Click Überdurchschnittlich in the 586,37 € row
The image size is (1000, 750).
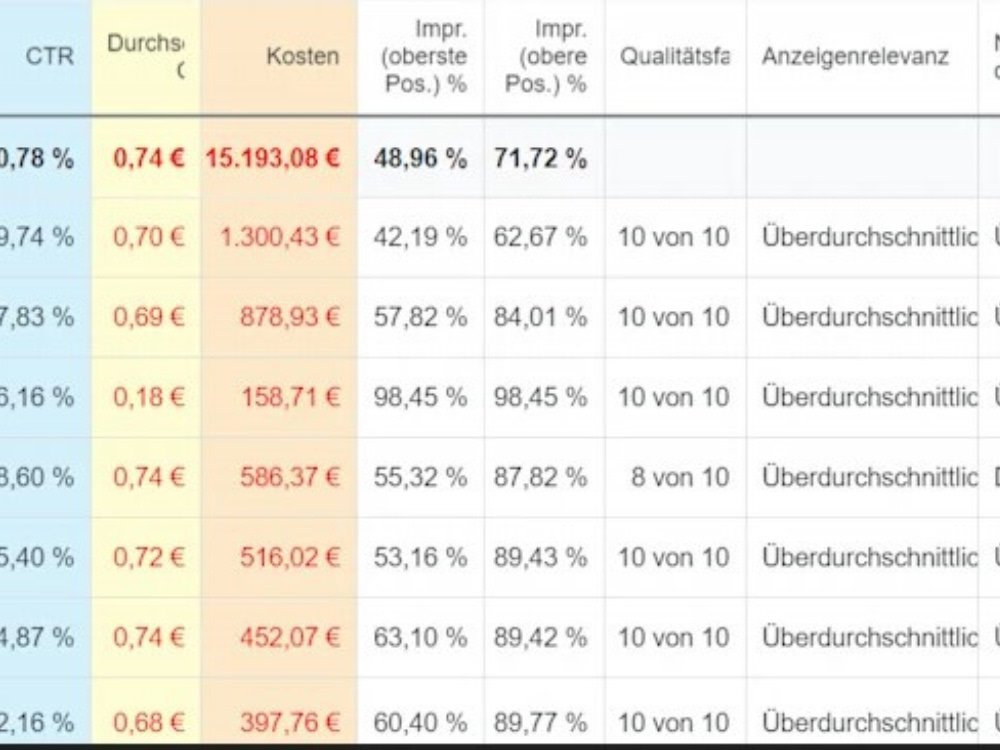869,477
